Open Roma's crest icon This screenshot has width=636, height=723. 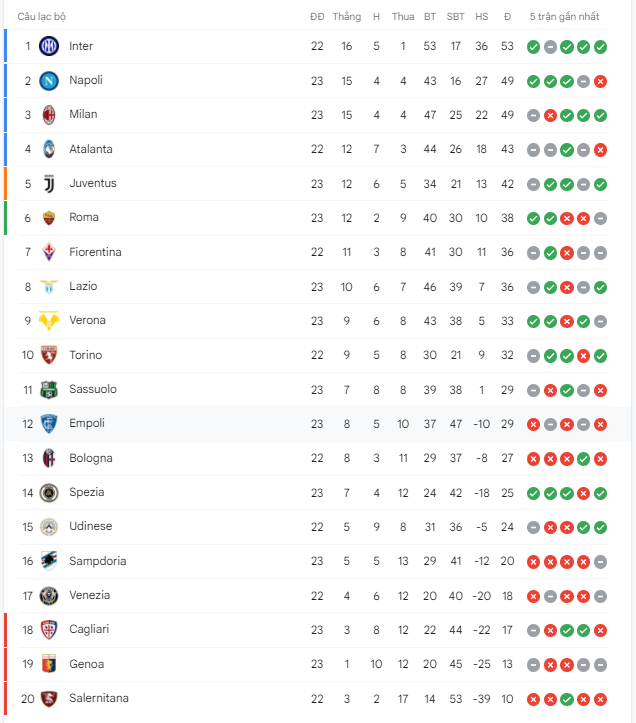coord(49,218)
